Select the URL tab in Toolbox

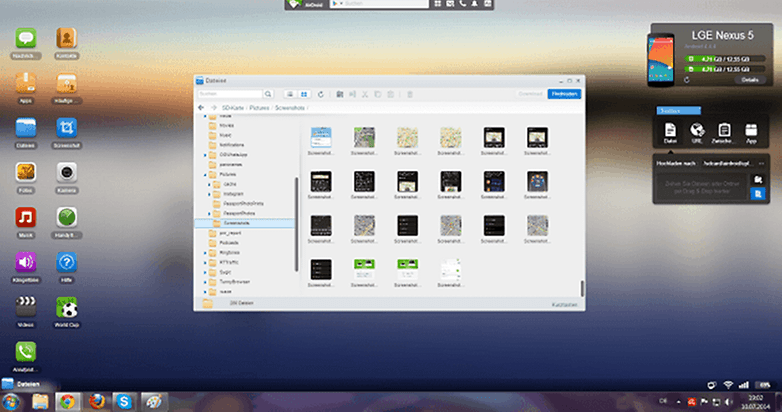click(697, 133)
